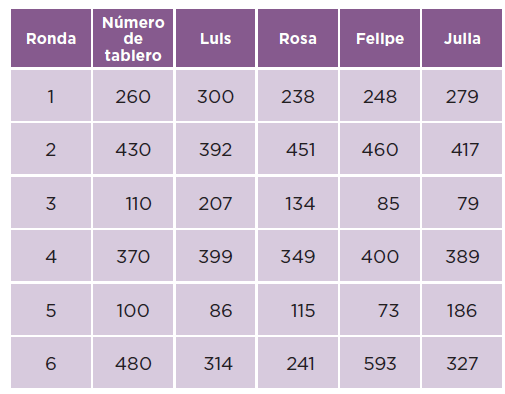The image size is (505, 394).
Task: Click Felipe's score 593
Action: tap(380, 363)
